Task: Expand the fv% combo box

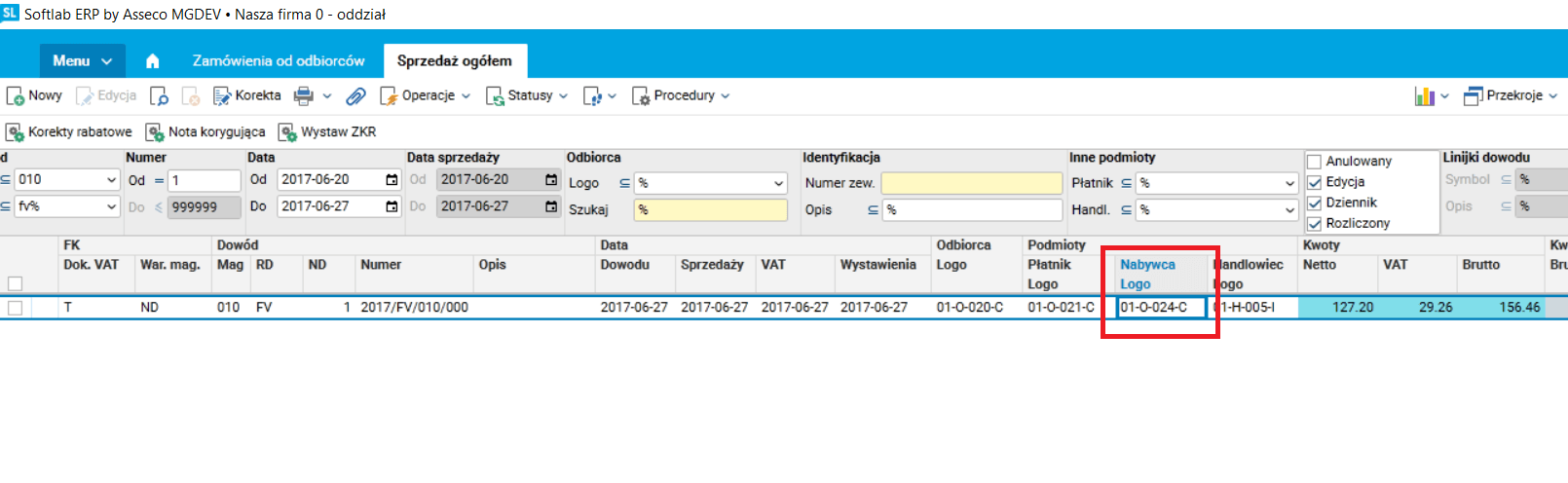Action: pyautogui.click(x=110, y=206)
